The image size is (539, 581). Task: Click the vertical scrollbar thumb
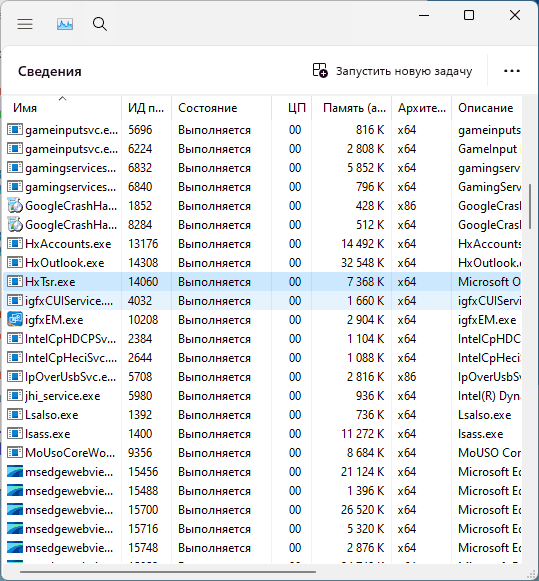coord(530,207)
